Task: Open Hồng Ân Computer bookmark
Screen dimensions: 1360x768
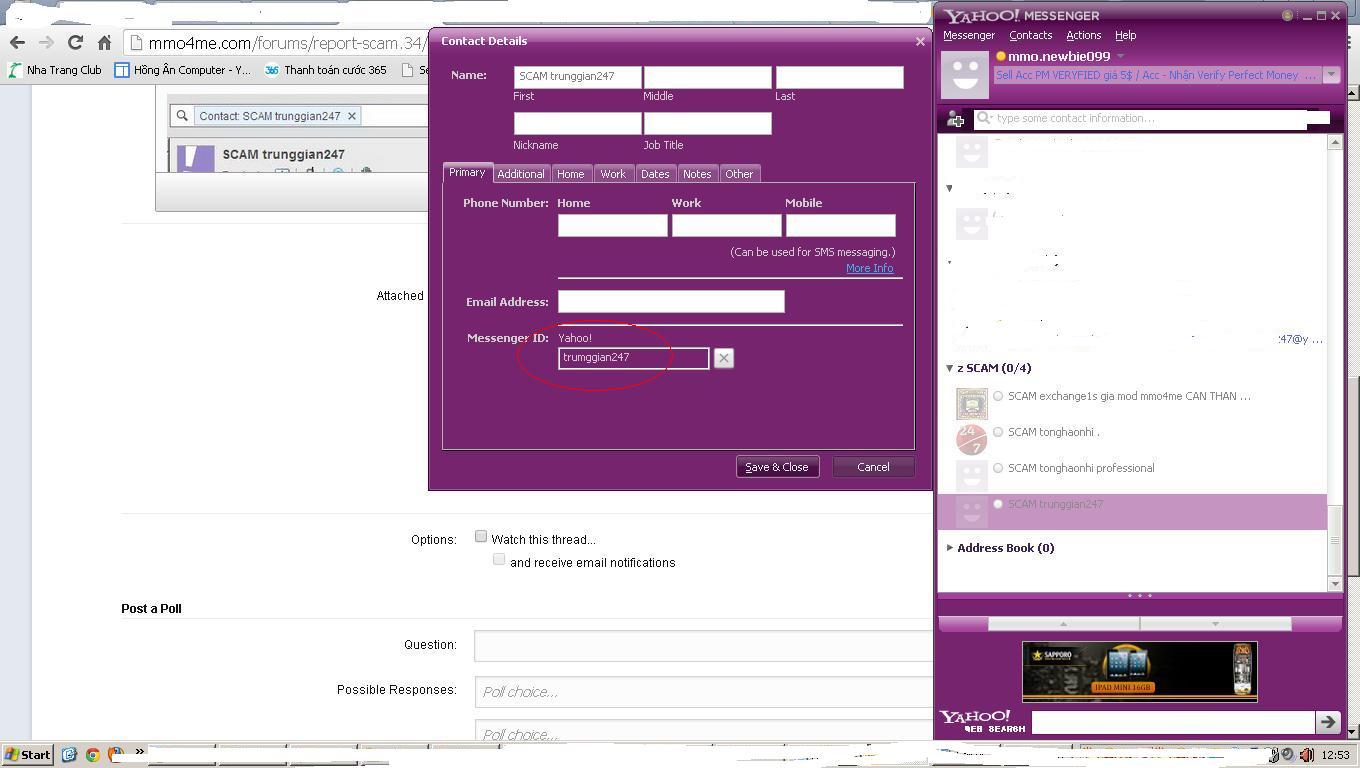Action: click(x=183, y=70)
